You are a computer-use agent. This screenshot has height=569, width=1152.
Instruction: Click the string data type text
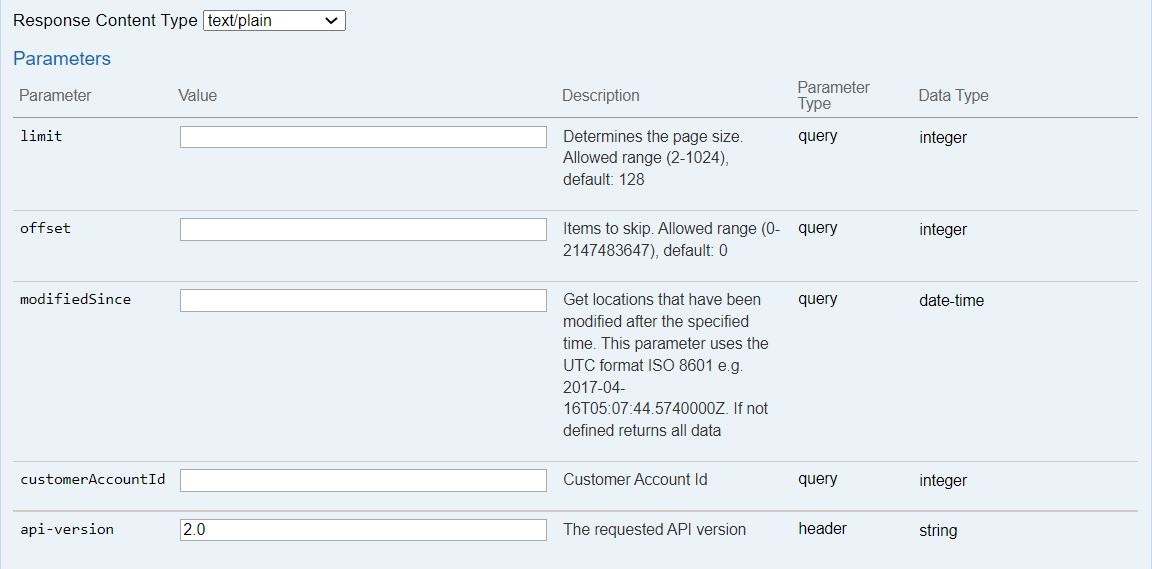coord(938,530)
